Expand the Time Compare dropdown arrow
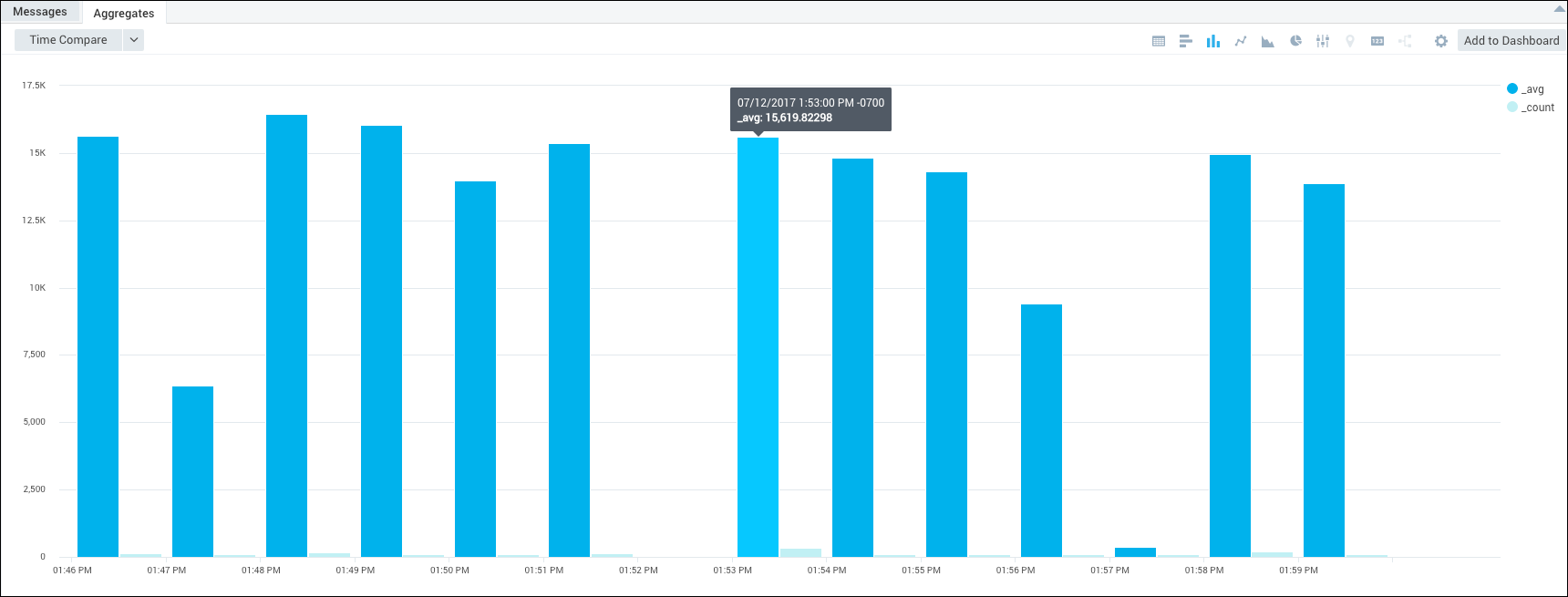This screenshot has height=597, width=1568. tap(134, 40)
